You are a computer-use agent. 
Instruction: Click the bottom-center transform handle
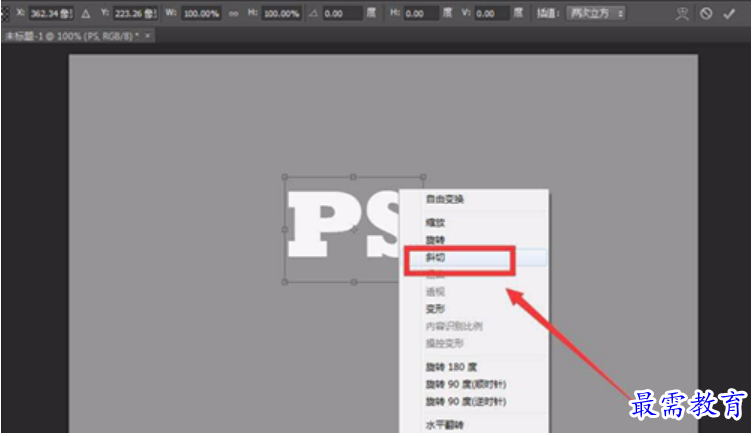click(x=354, y=282)
